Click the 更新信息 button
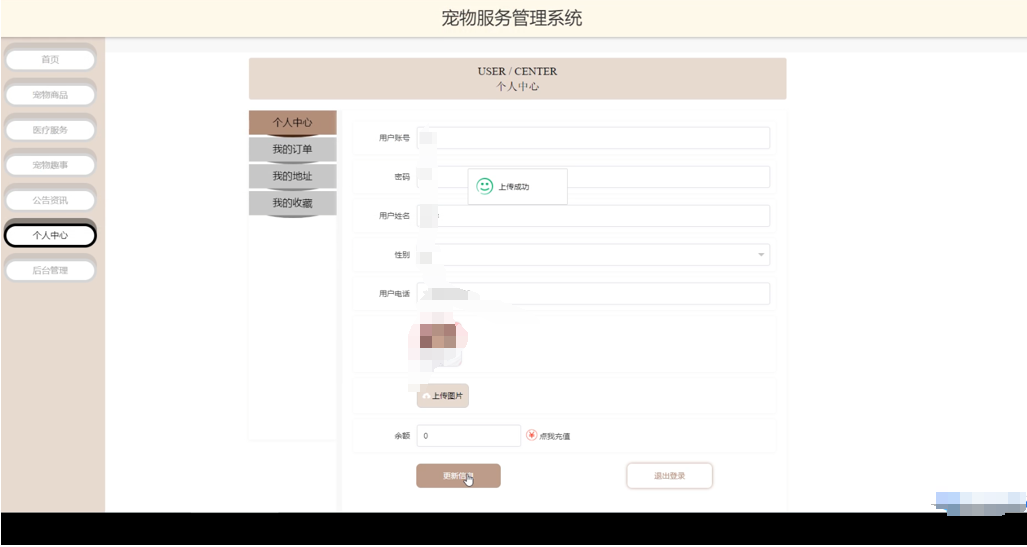 (458, 476)
